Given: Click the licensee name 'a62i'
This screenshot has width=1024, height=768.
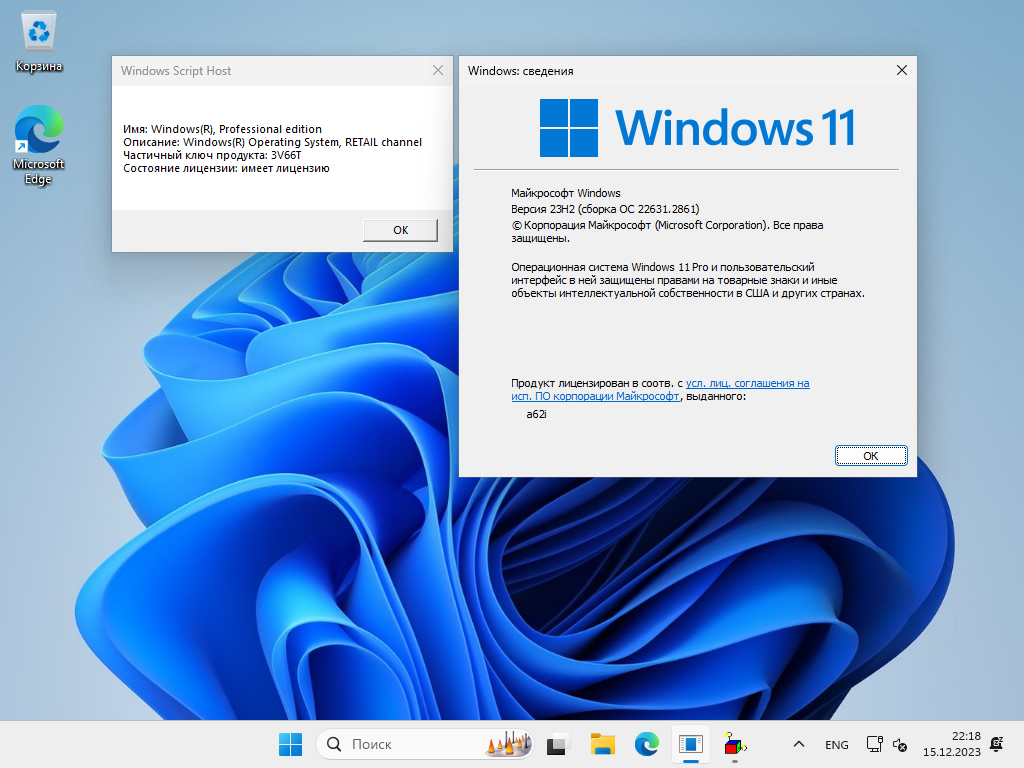Looking at the screenshot, I should pos(536,414).
